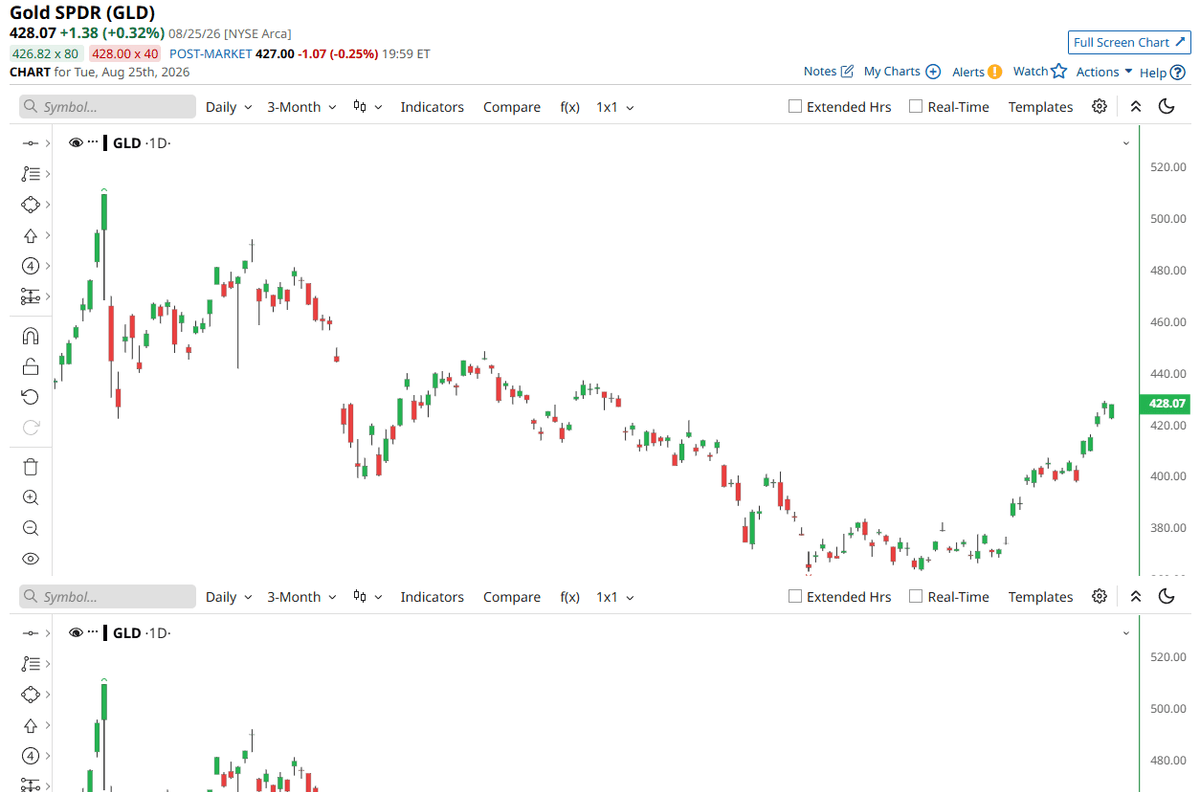Open the Help link
Viewport: 1200px width, 792px height.
(x=1161, y=72)
